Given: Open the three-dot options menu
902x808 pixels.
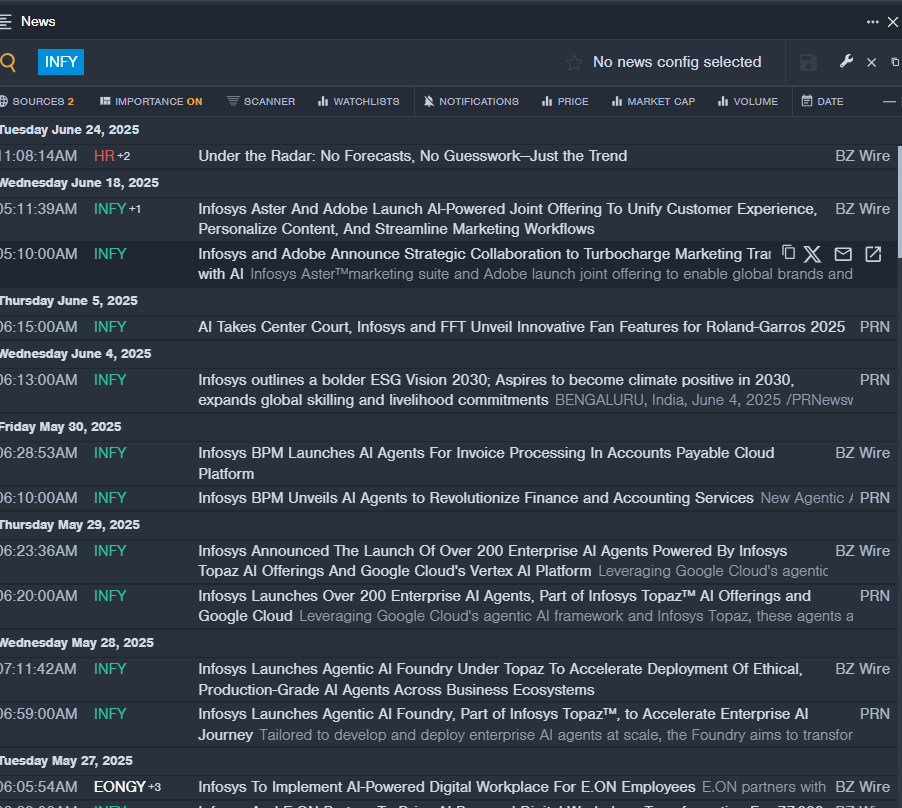Looking at the screenshot, I should point(872,22).
